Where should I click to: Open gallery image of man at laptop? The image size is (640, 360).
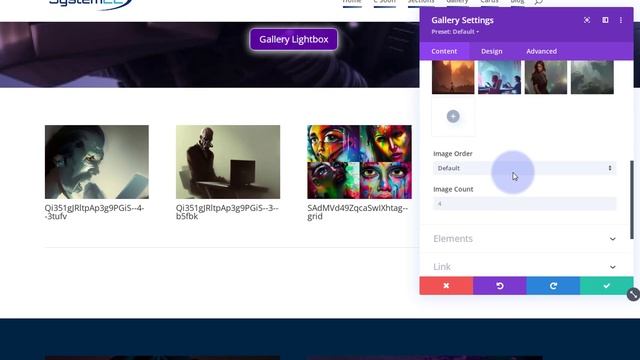coord(228,162)
